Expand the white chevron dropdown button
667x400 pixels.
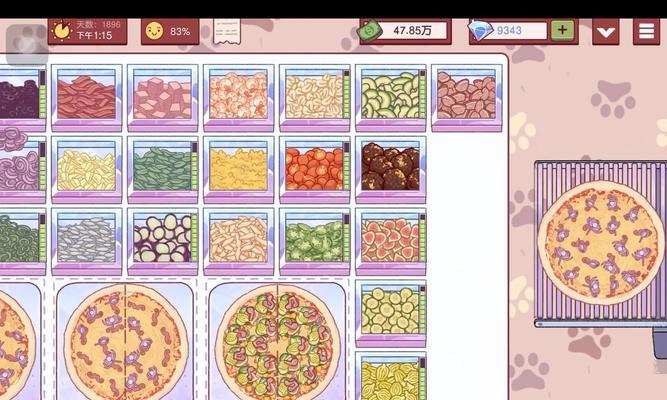pyautogui.click(x=605, y=31)
